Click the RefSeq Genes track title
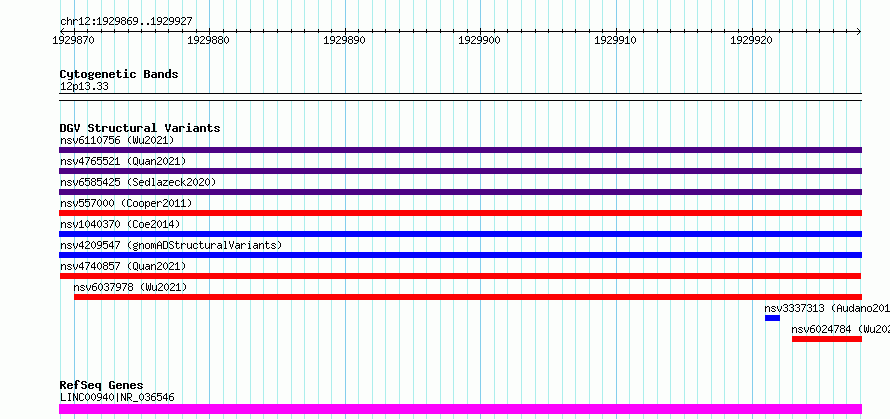The width and height of the screenshot is (890, 419). tap(101, 386)
